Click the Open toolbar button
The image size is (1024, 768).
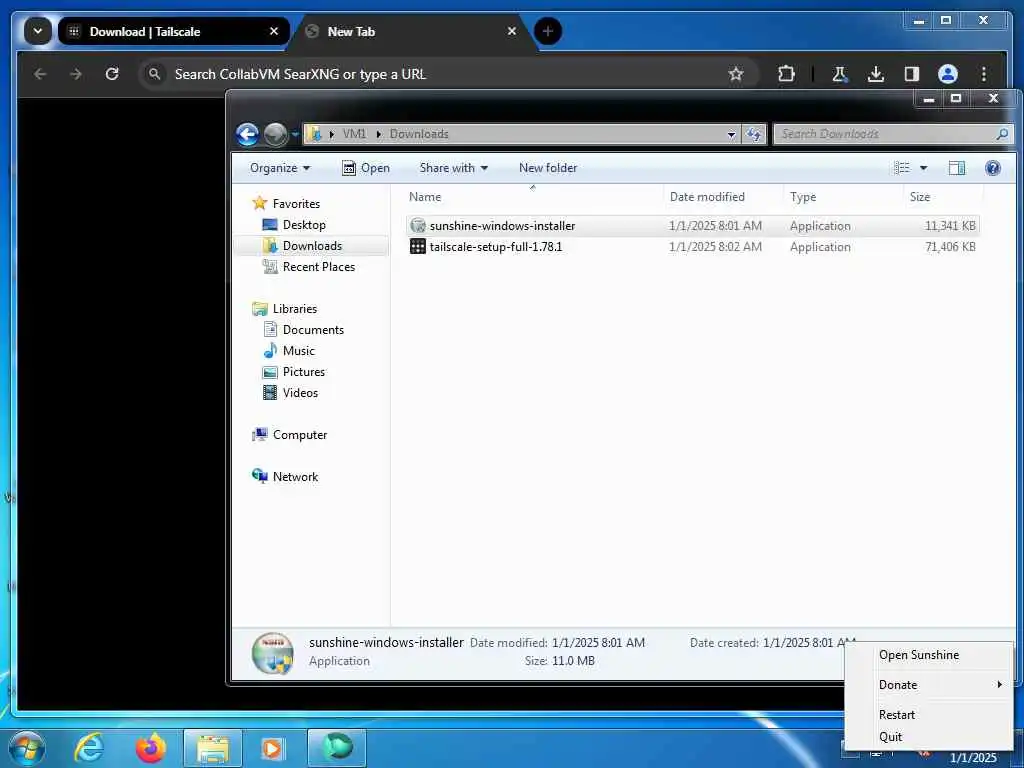tap(365, 168)
